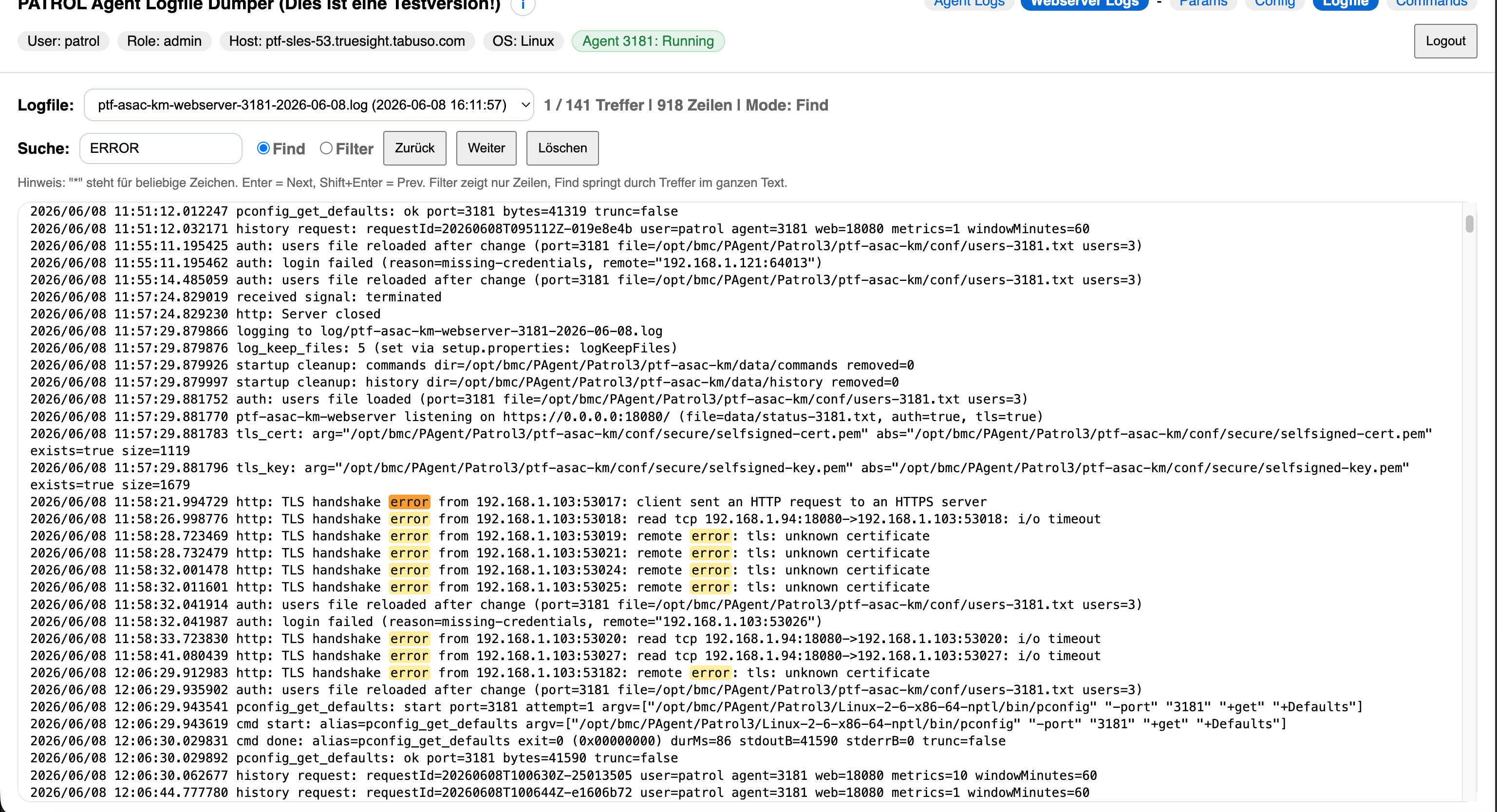Click the log viewer scrollbar thumb
The height and width of the screenshot is (812, 1497).
pos(1469,223)
